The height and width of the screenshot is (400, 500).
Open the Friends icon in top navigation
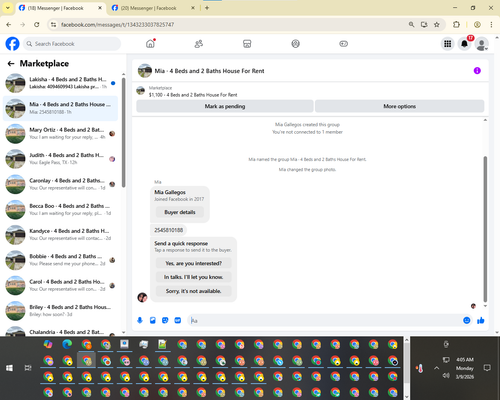[199, 44]
